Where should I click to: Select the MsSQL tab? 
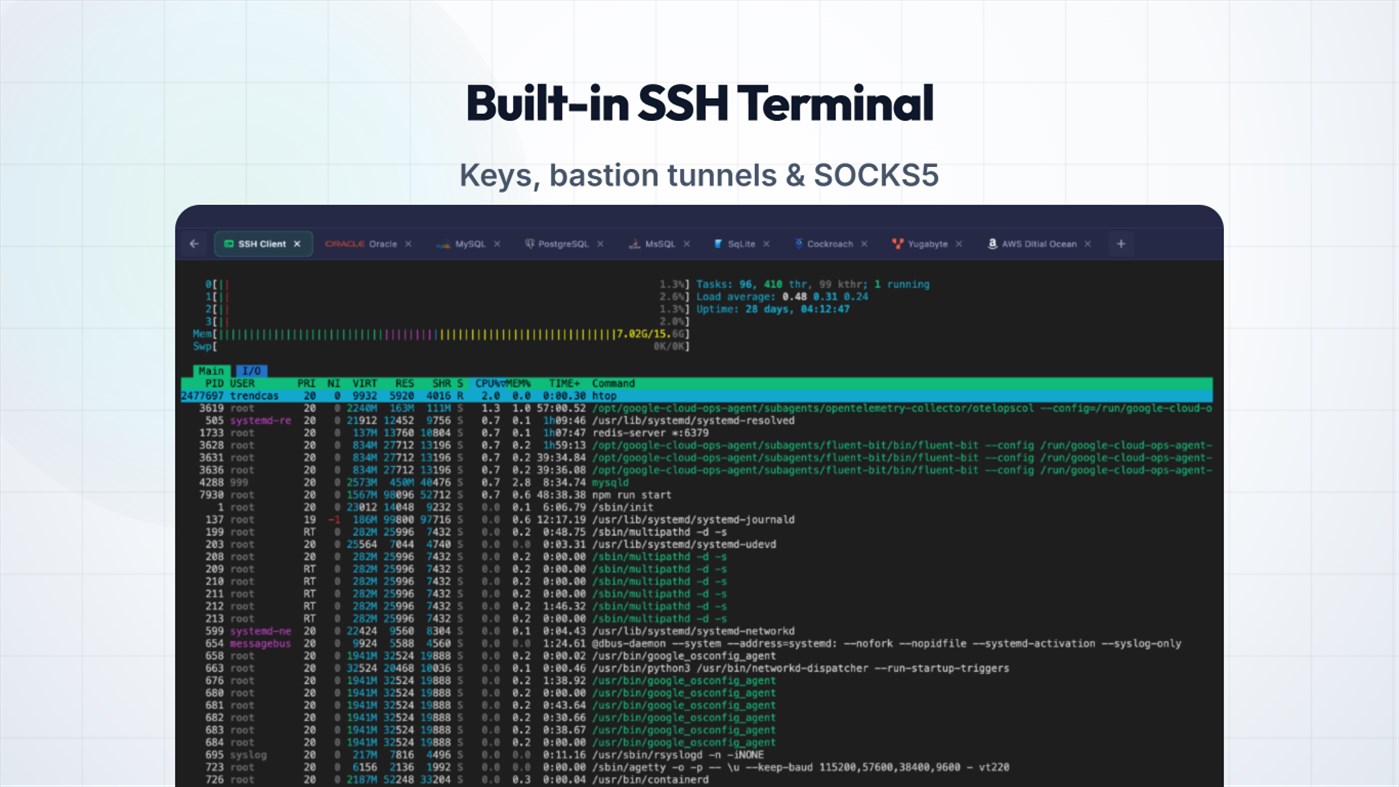(659, 244)
